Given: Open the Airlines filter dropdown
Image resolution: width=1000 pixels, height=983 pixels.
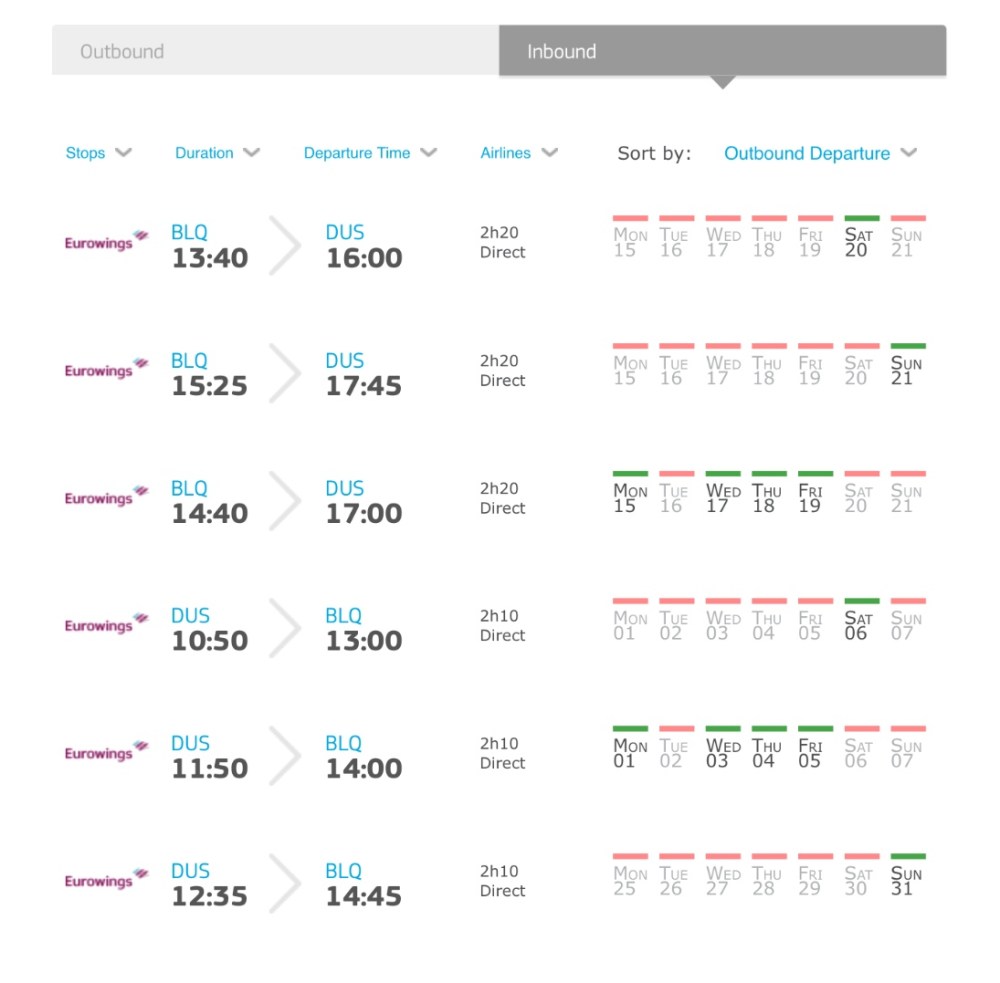Looking at the screenshot, I should [x=518, y=153].
